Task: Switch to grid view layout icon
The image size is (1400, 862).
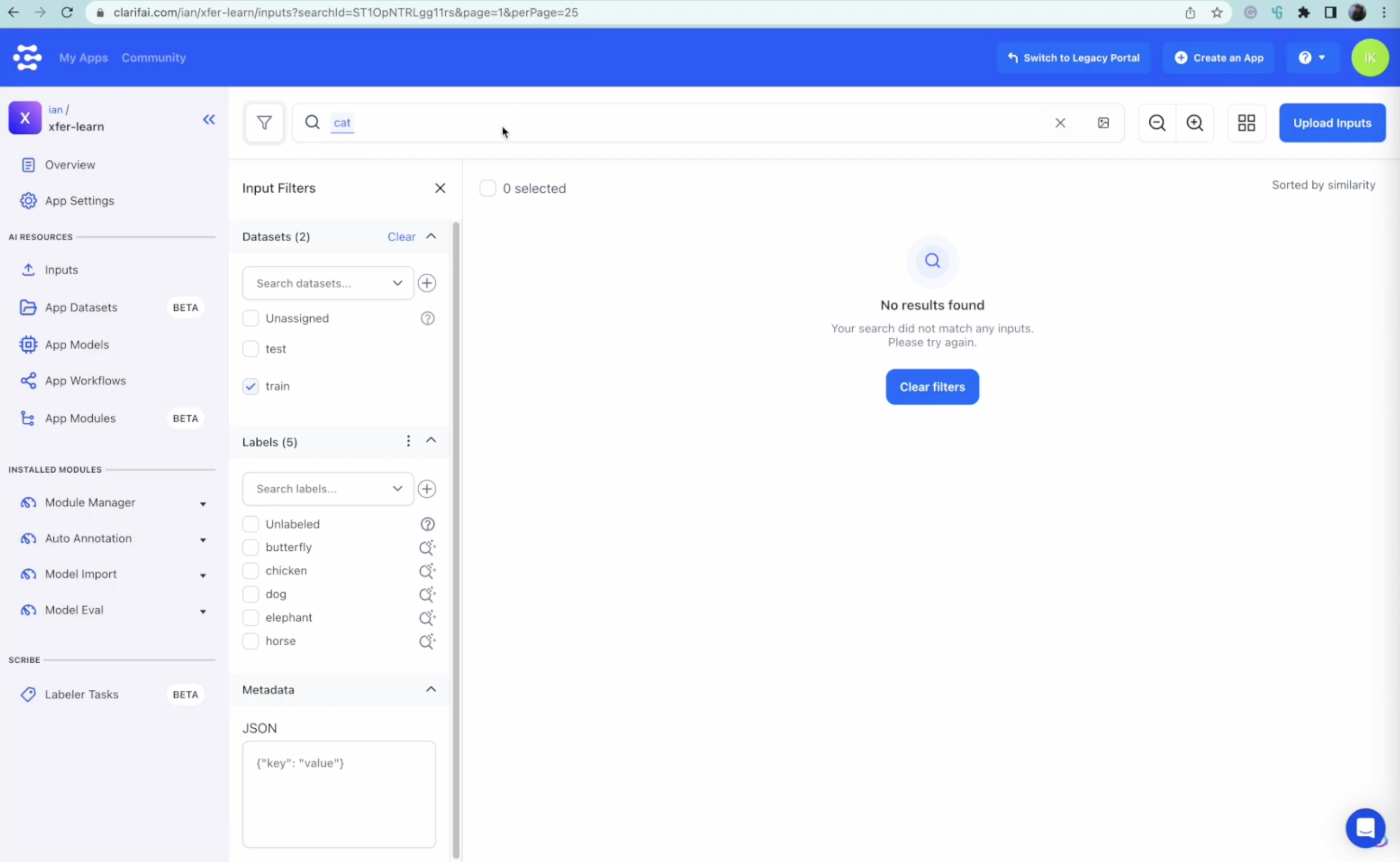Action: pyautogui.click(x=1246, y=122)
